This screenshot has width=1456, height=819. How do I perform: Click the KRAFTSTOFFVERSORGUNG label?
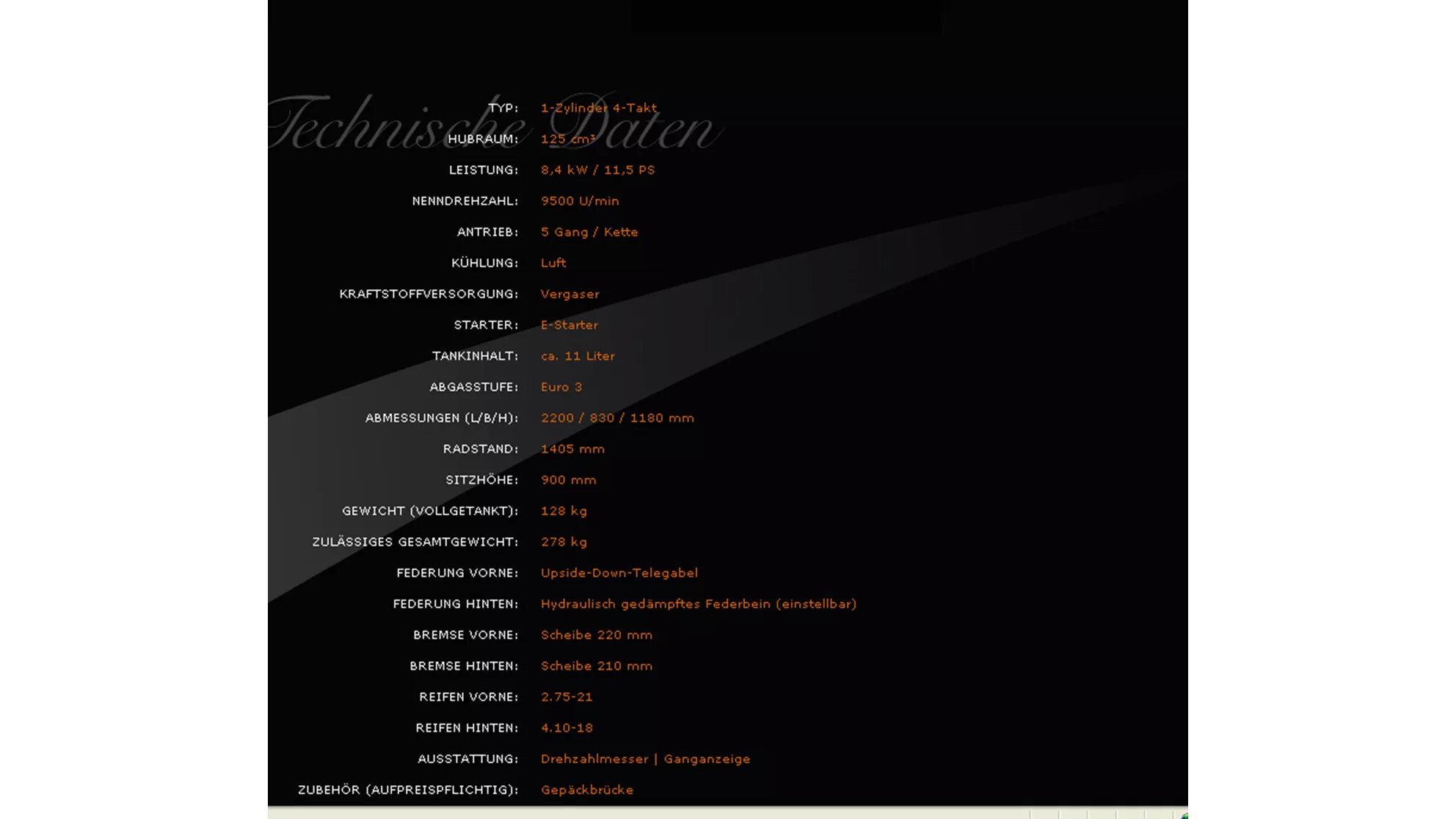pyautogui.click(x=428, y=294)
